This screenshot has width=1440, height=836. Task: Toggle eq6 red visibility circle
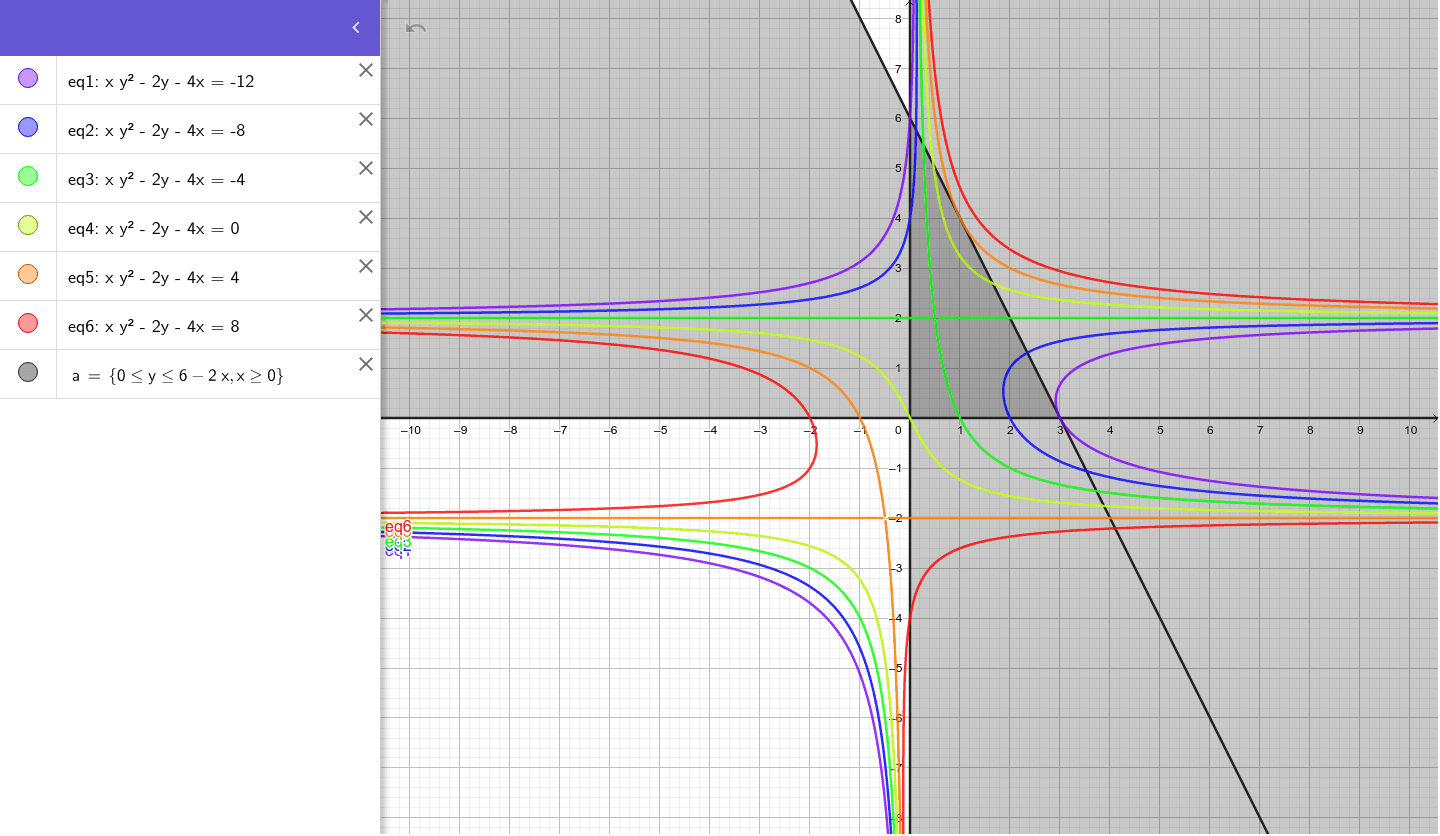28,323
